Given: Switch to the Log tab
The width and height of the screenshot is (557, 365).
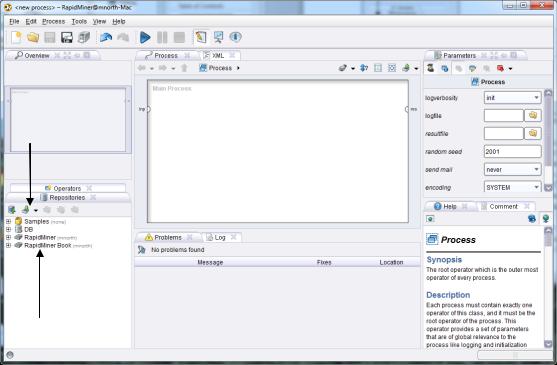Looking at the screenshot, I should [x=220, y=237].
